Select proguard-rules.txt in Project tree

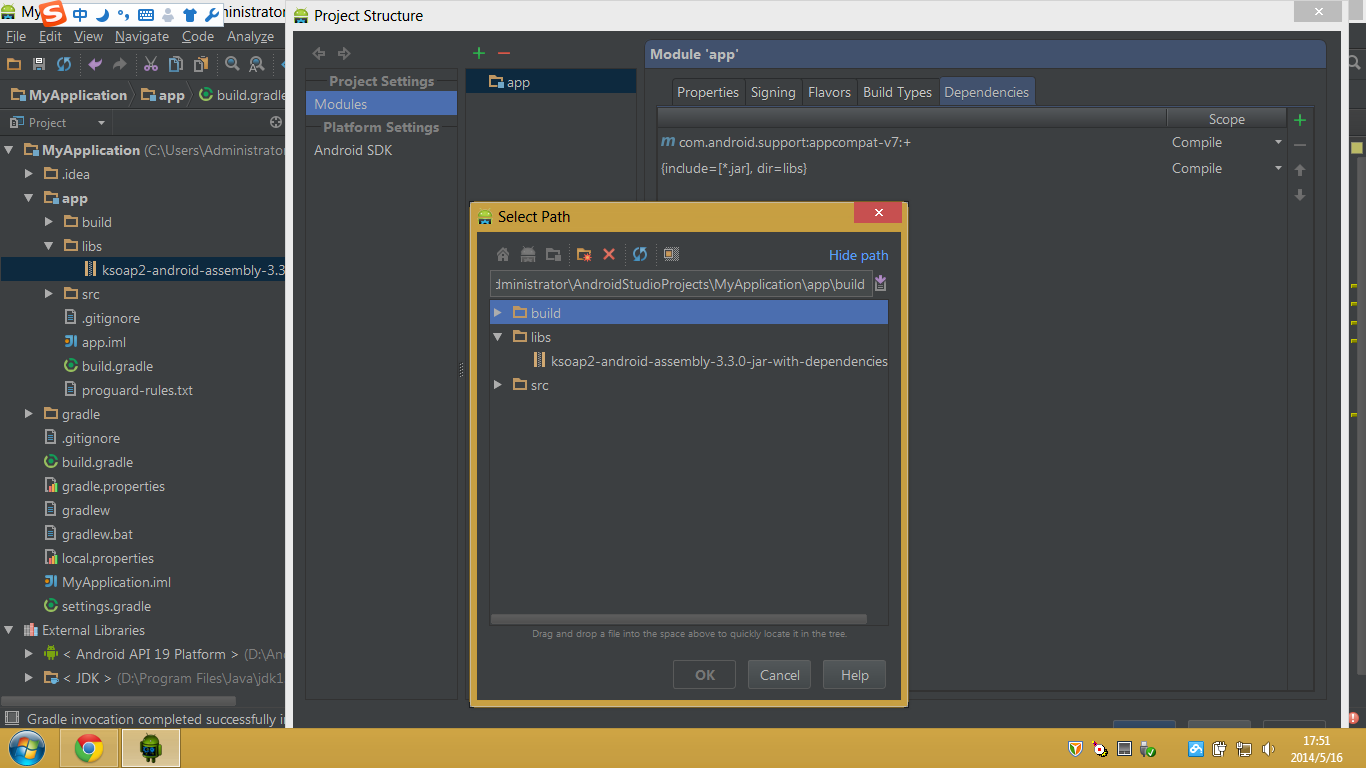click(x=137, y=390)
